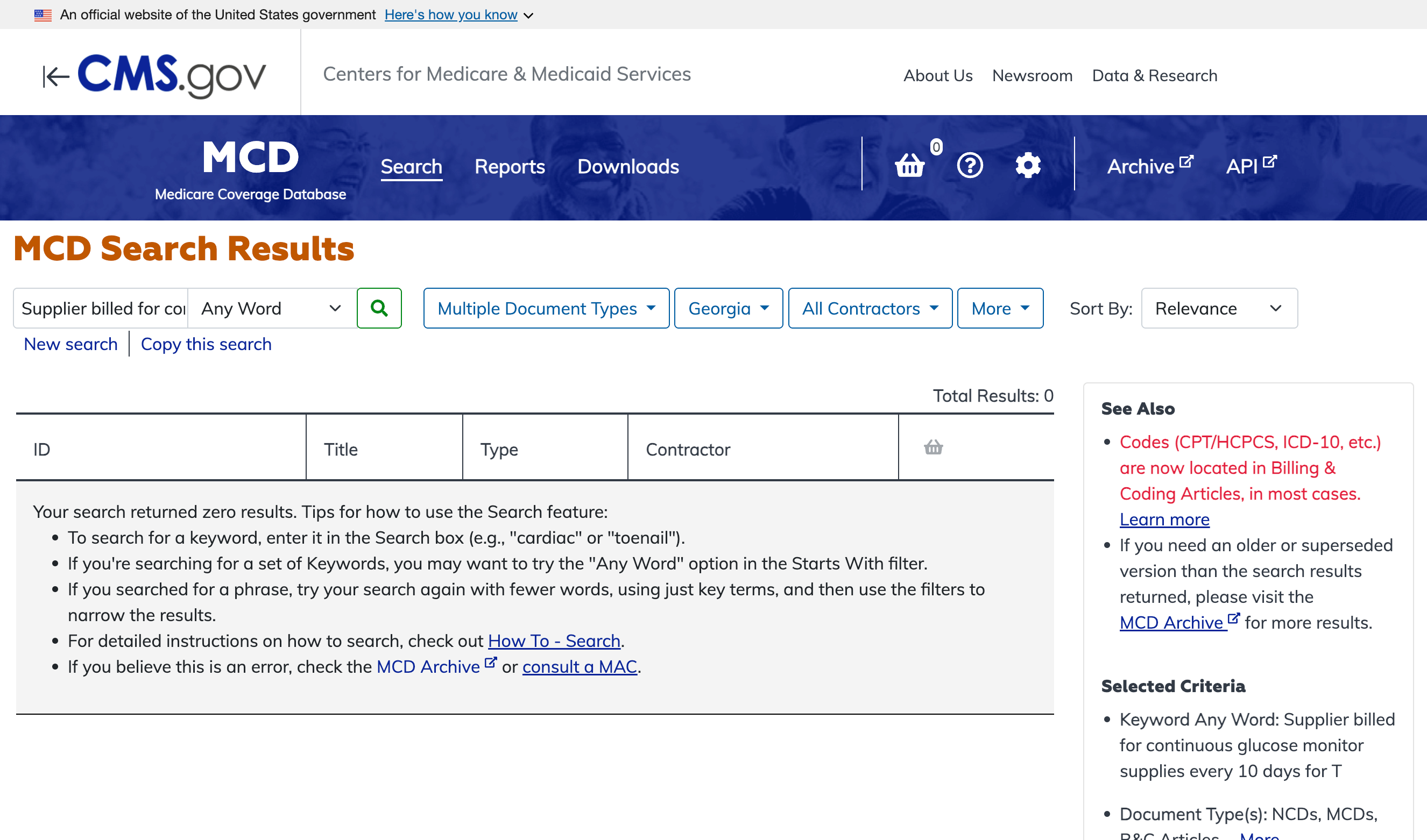The width and height of the screenshot is (1427, 840).
Task: Open the All Contractors dropdown
Action: pos(870,308)
